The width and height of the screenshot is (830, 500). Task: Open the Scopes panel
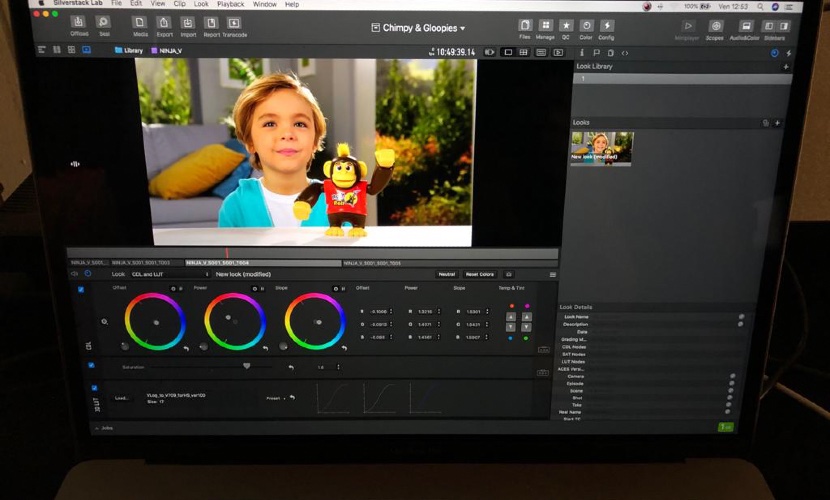point(715,27)
